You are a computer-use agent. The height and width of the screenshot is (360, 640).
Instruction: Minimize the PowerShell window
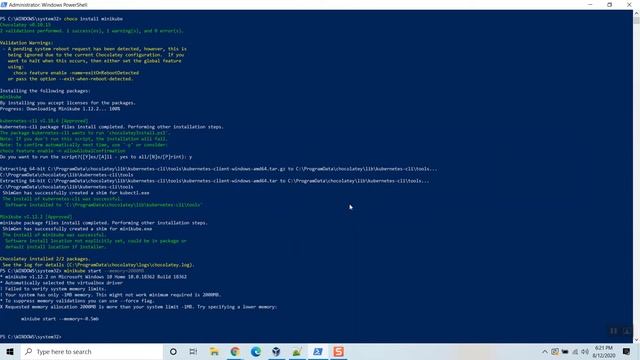[590, 5]
